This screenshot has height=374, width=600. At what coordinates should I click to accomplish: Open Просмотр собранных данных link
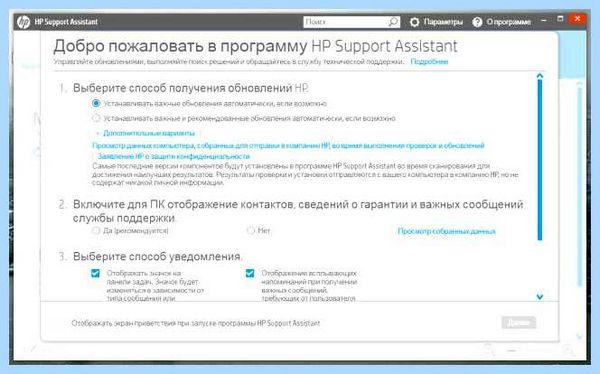(447, 231)
